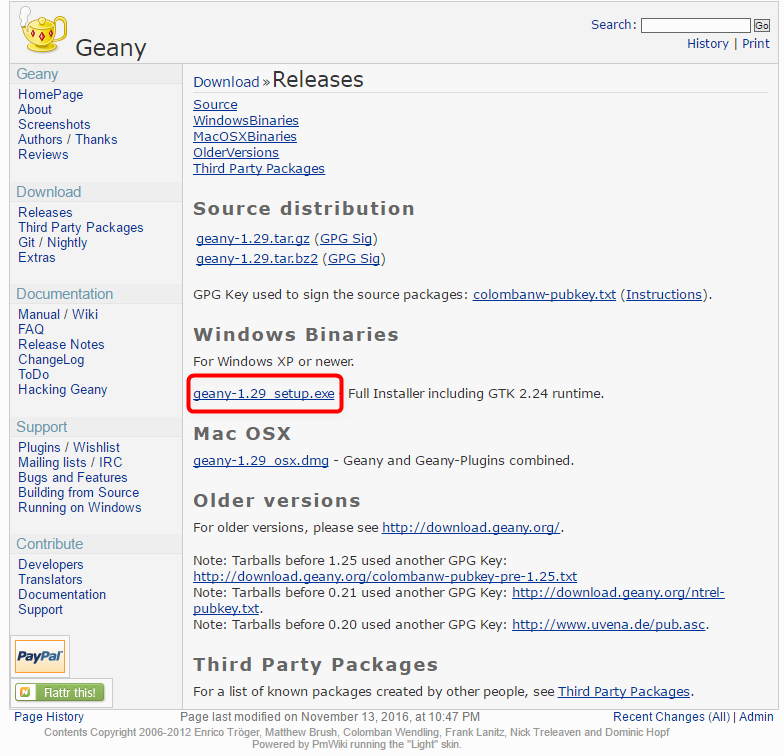Open GPG Sig for tar.bz2 file
Screen dimensions: 784x756
pyautogui.click(x=355, y=259)
